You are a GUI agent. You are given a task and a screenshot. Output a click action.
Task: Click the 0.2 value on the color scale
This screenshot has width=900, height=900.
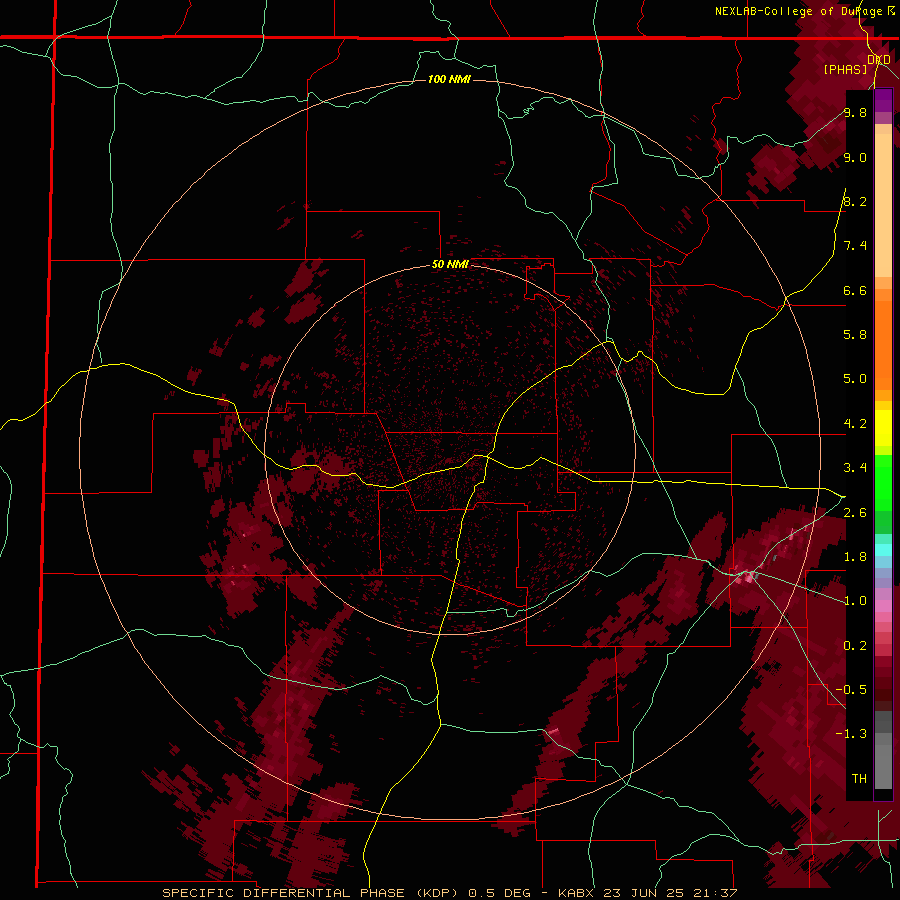click(855, 646)
